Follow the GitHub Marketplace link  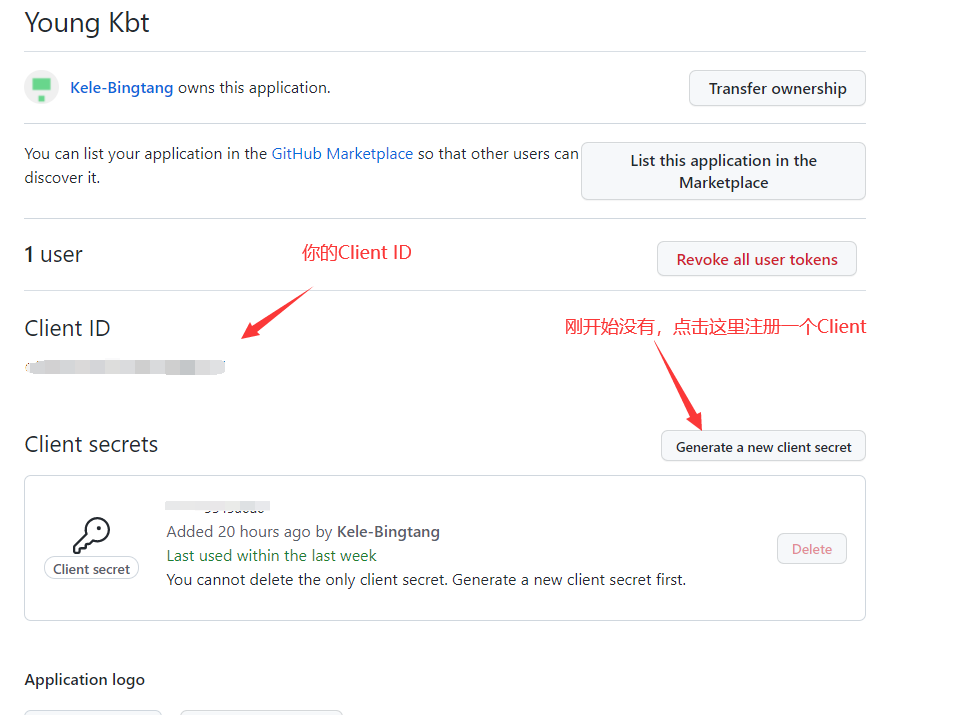click(342, 154)
